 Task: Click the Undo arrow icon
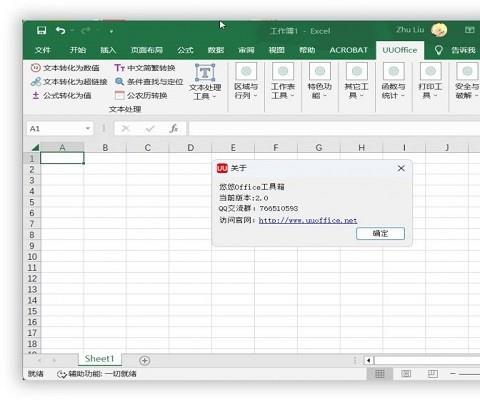tap(61, 31)
